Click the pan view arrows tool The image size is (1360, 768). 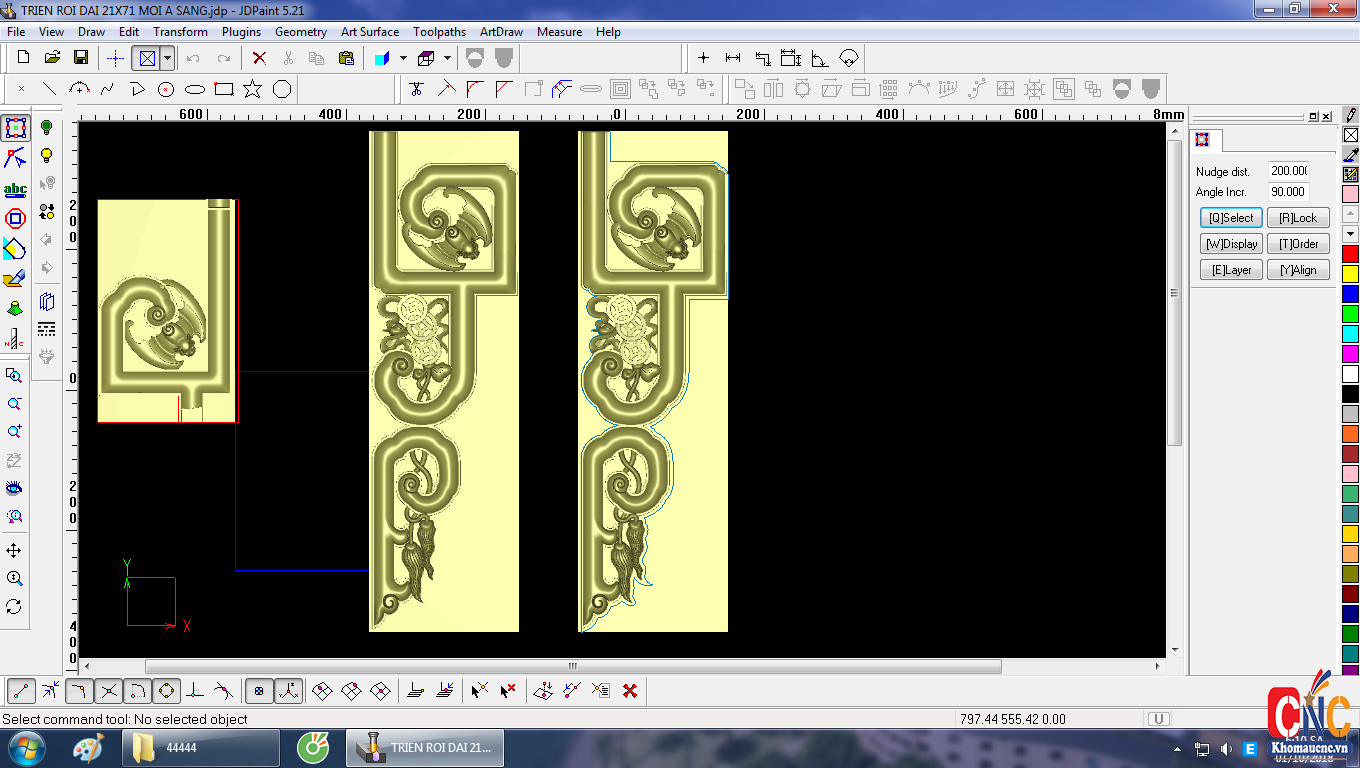(14, 551)
